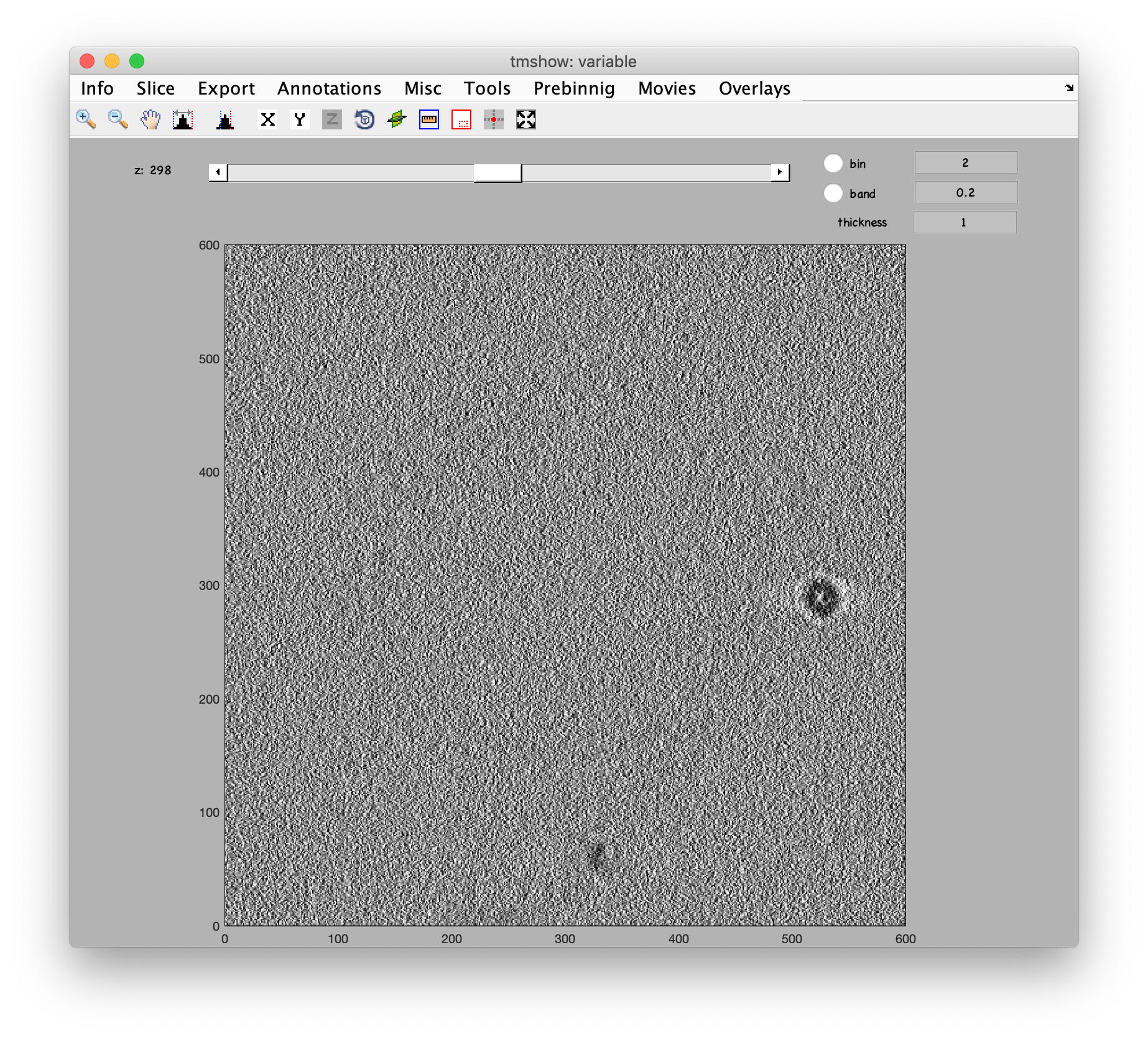Open the Tools menu
1148x1039 pixels.
(x=487, y=88)
